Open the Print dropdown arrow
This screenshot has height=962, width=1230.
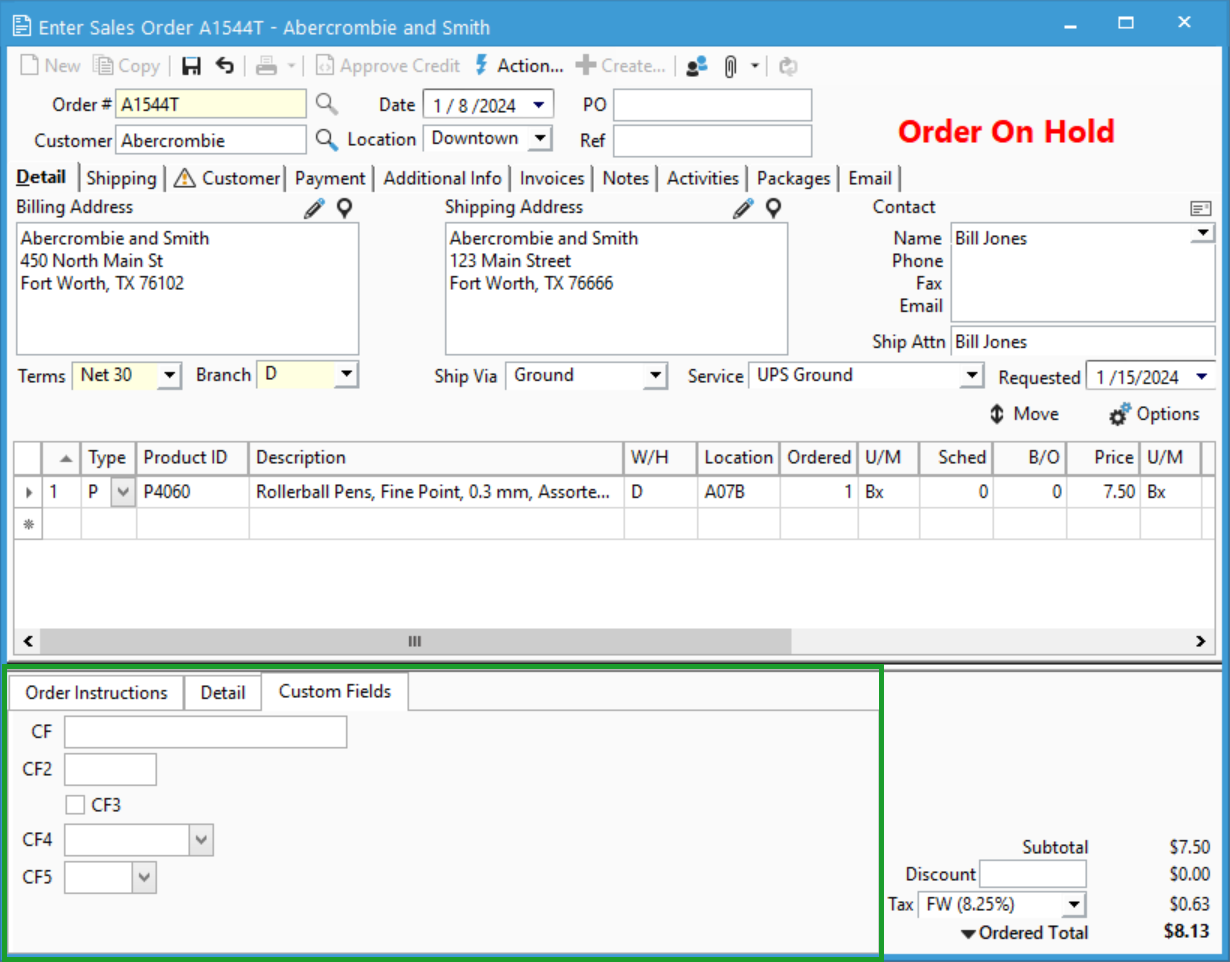(x=291, y=66)
